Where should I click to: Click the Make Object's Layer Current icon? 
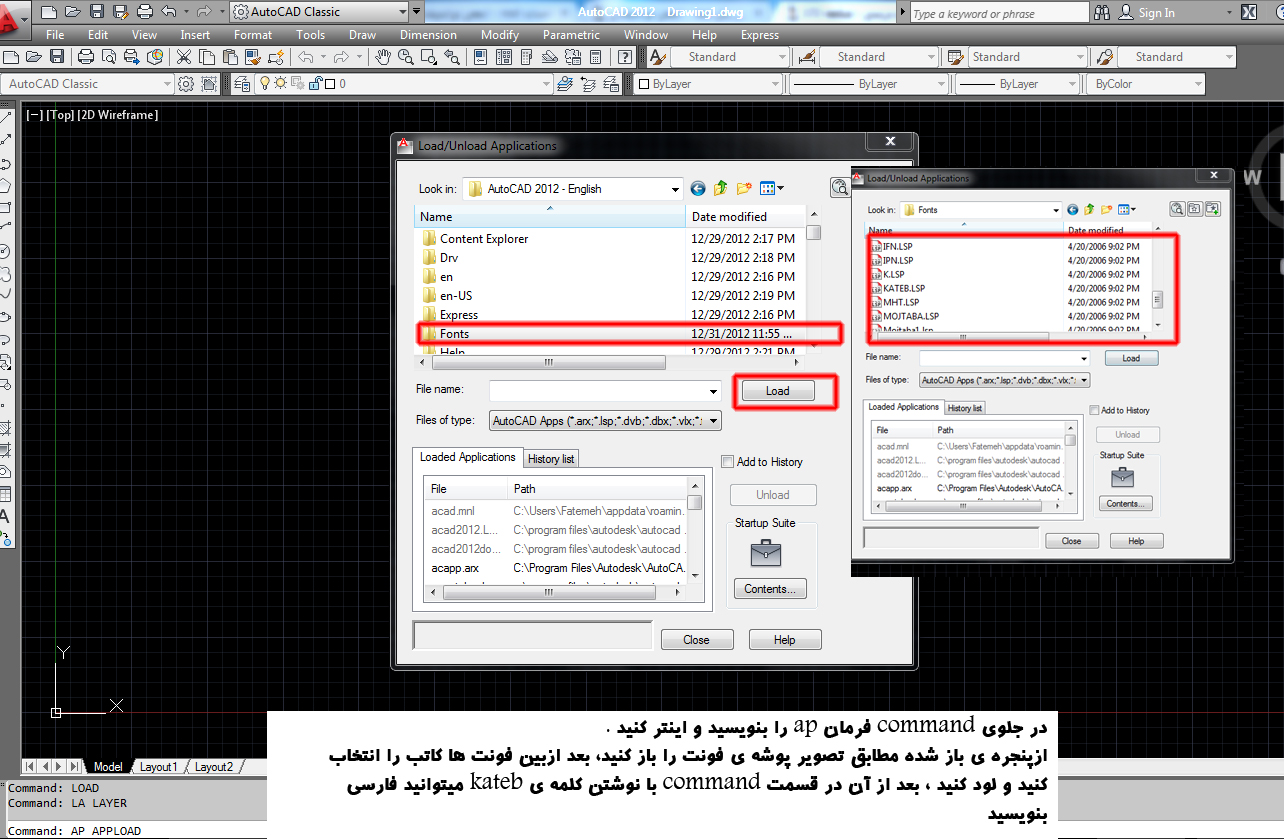coord(564,84)
